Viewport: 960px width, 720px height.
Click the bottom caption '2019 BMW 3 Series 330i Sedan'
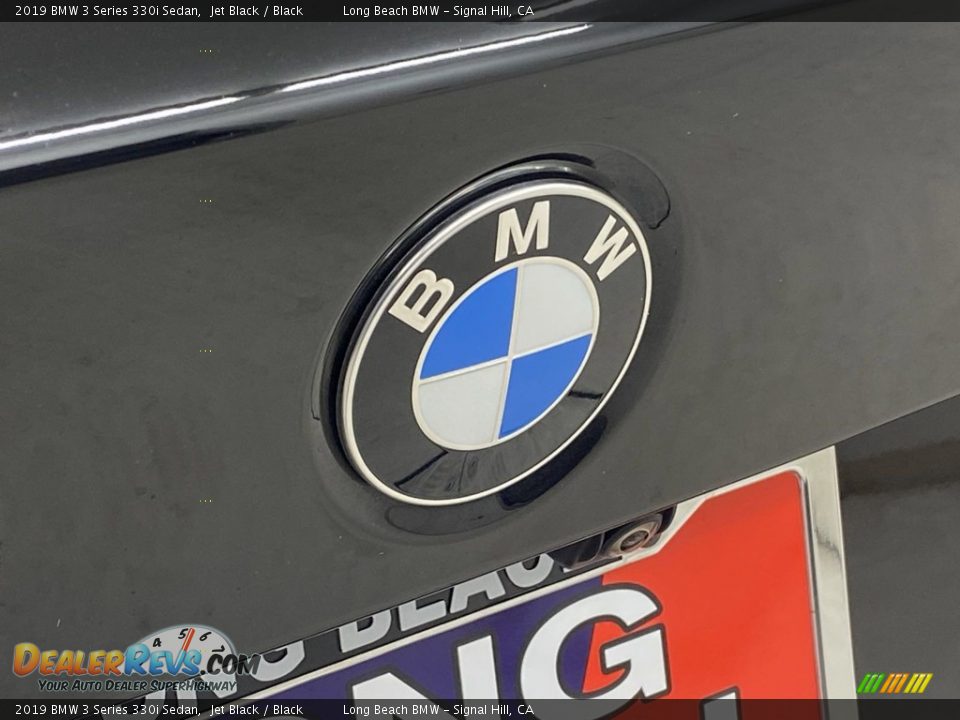click(x=108, y=710)
